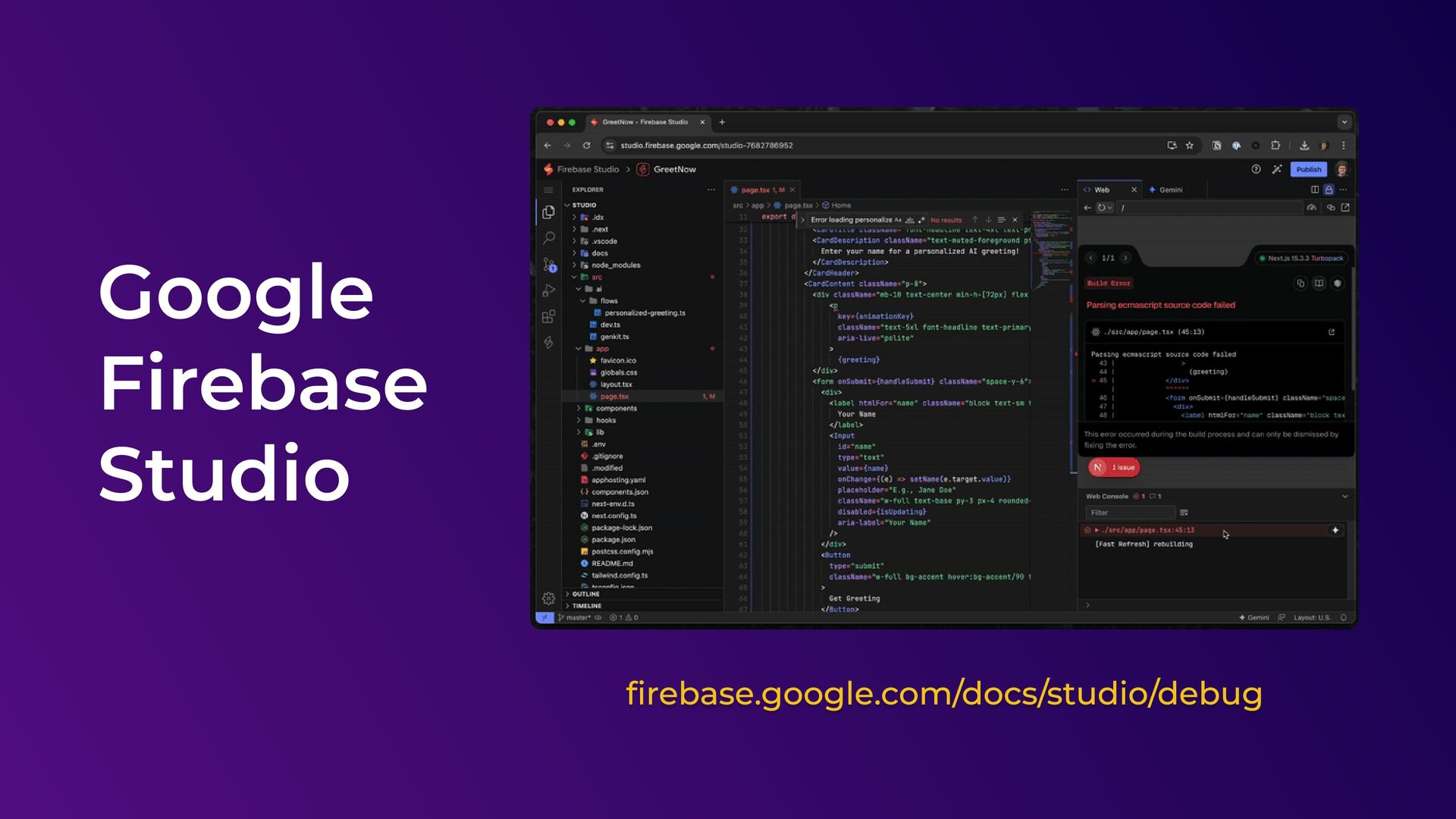The width and height of the screenshot is (1456, 819).
Task: Open the browser extensions puzzle icon
Action: coord(1276,146)
